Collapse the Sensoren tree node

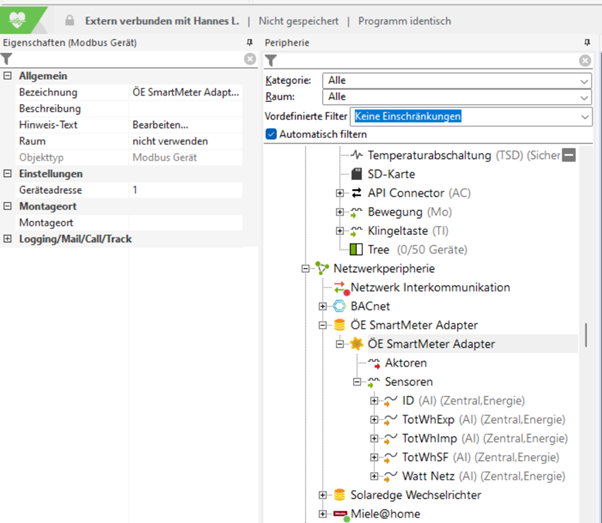(357, 382)
